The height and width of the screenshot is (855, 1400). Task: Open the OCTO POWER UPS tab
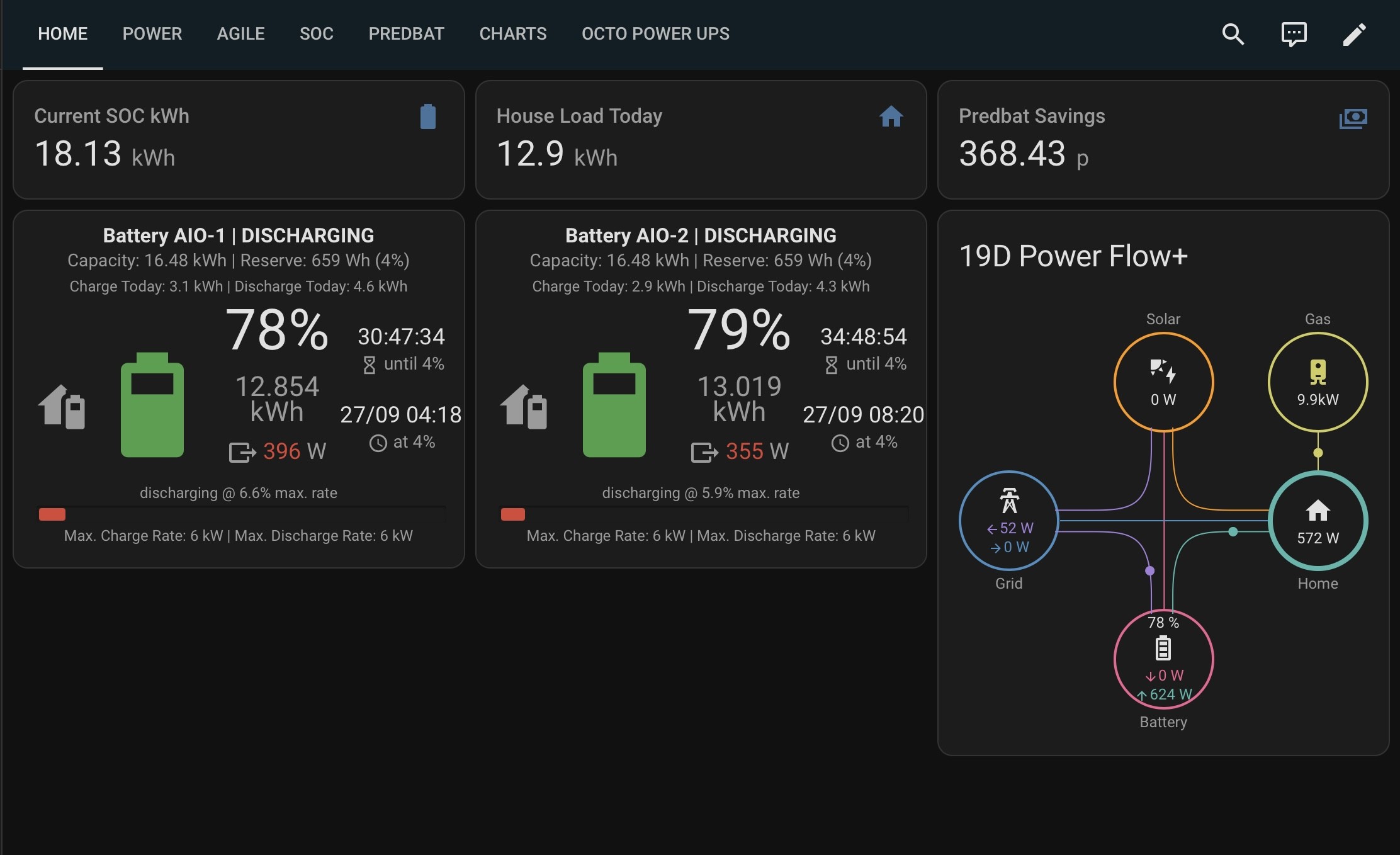(x=655, y=34)
